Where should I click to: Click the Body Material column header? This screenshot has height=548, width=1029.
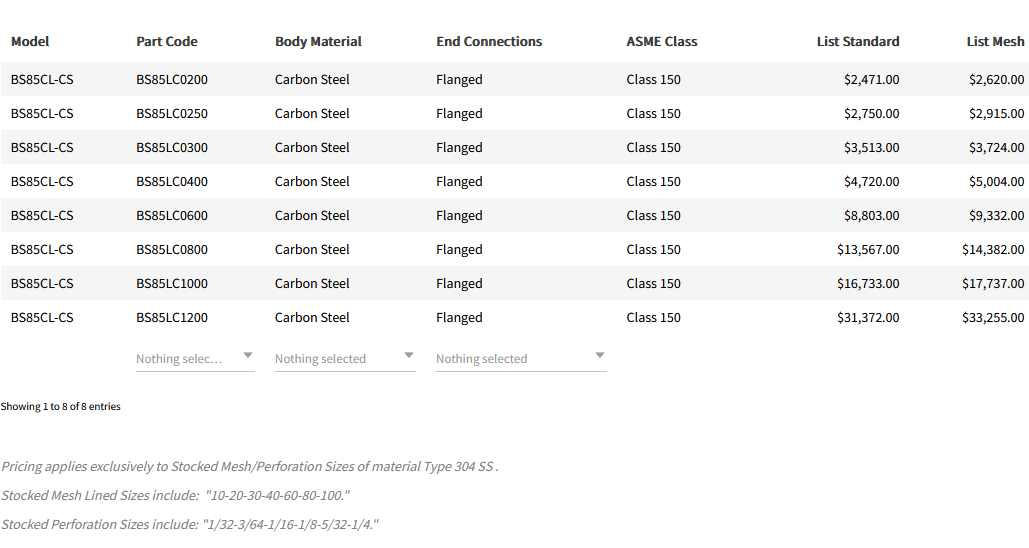318,42
